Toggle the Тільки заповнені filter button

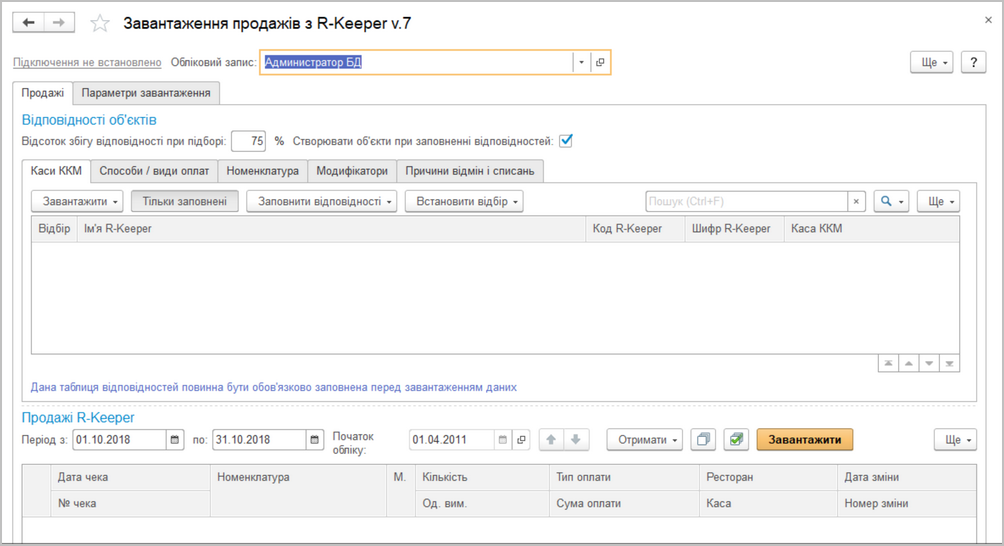(x=184, y=201)
